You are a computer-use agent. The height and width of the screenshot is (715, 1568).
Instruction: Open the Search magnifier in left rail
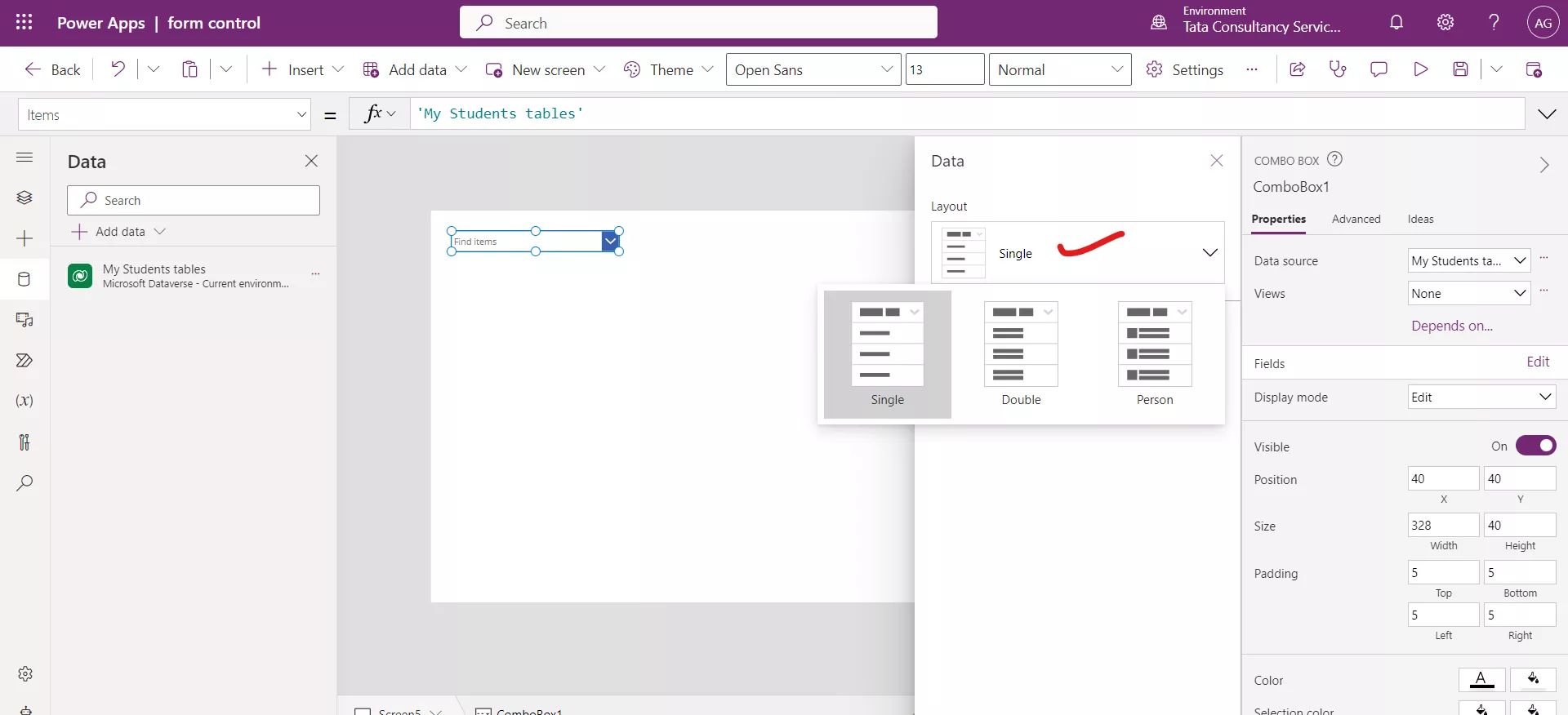24,482
